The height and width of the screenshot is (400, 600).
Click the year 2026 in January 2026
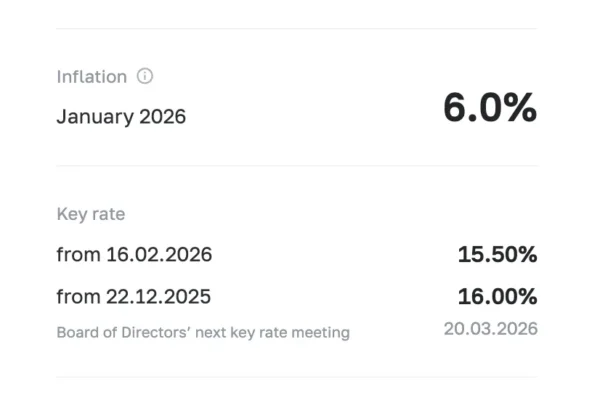(161, 116)
